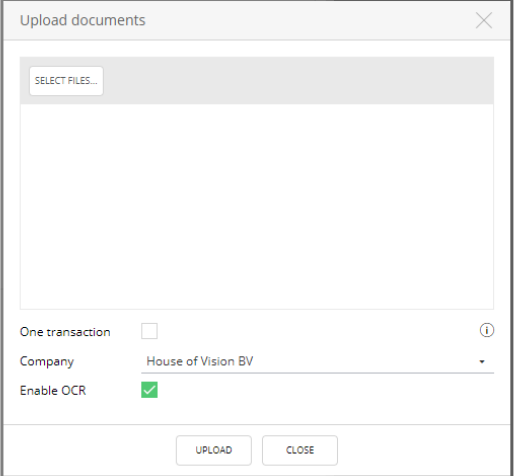Click the info icon beside One transaction

pyautogui.click(x=487, y=330)
